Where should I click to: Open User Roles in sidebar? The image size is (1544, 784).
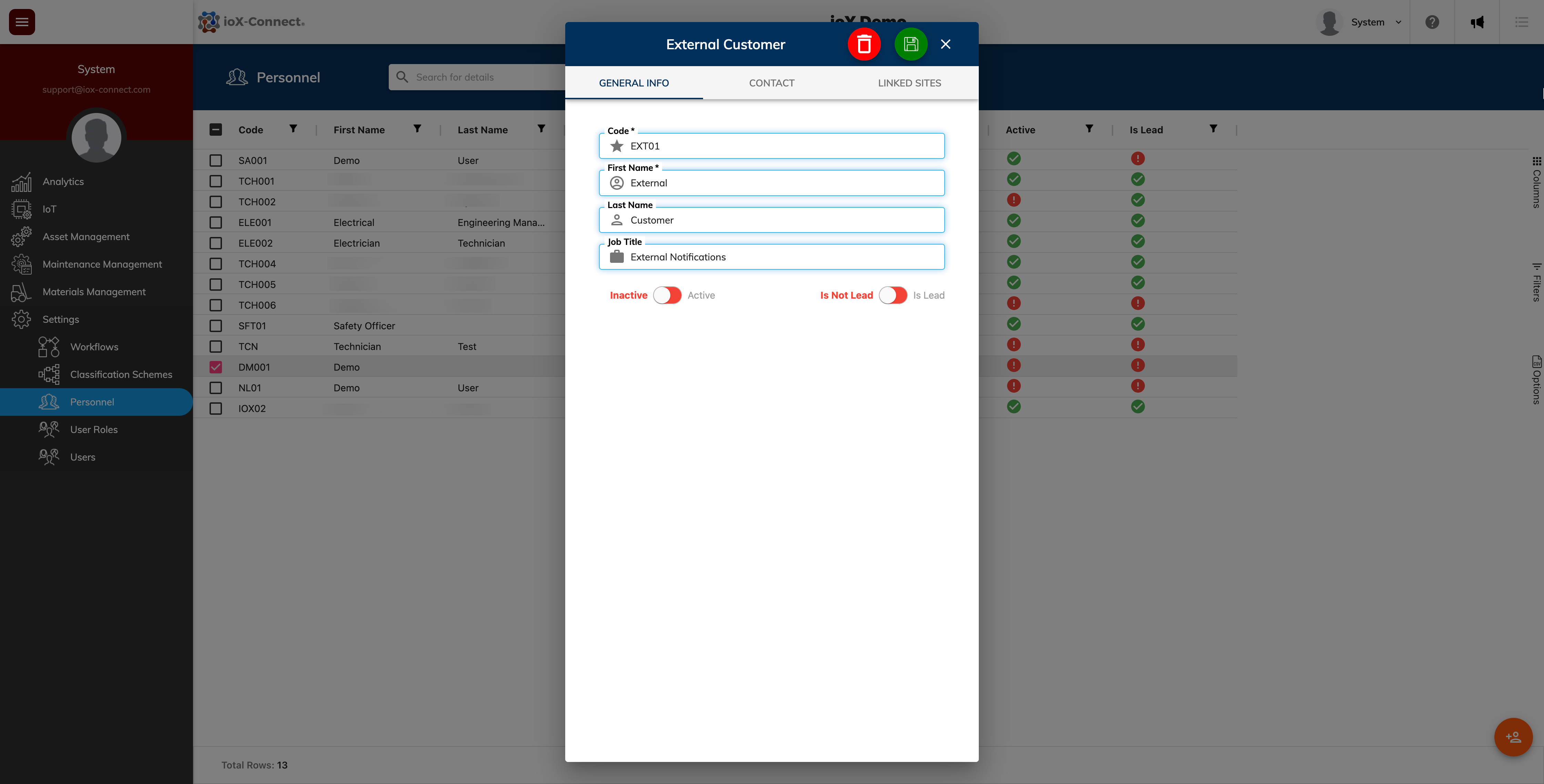coord(93,430)
